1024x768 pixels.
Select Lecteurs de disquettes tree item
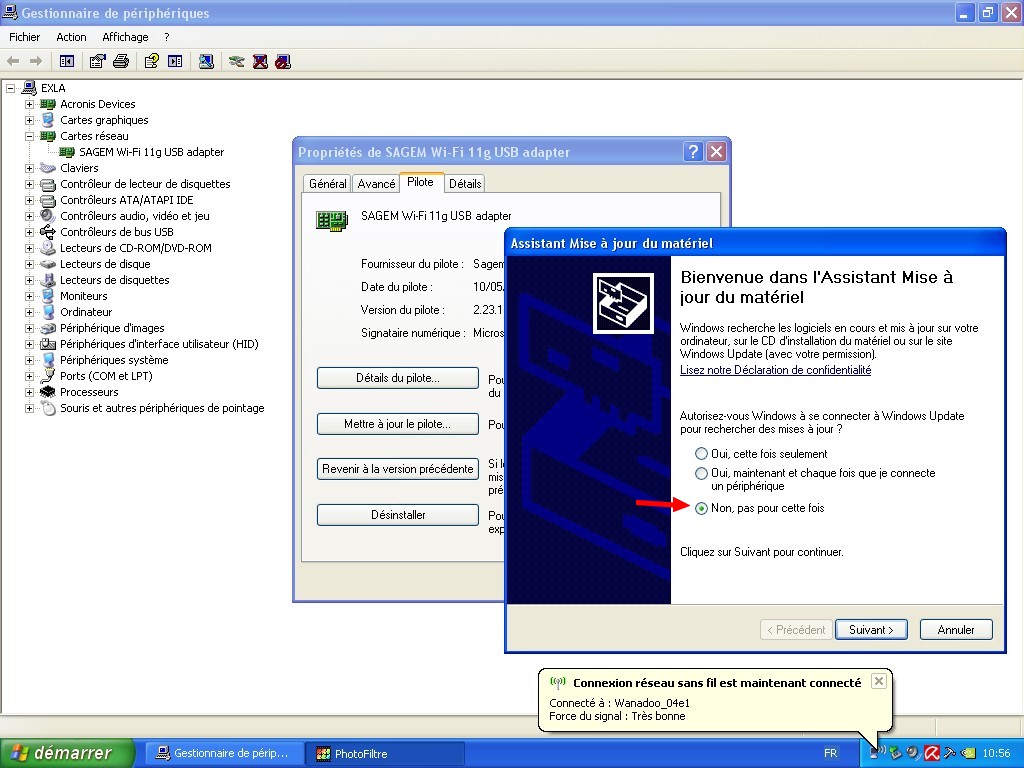(114, 280)
